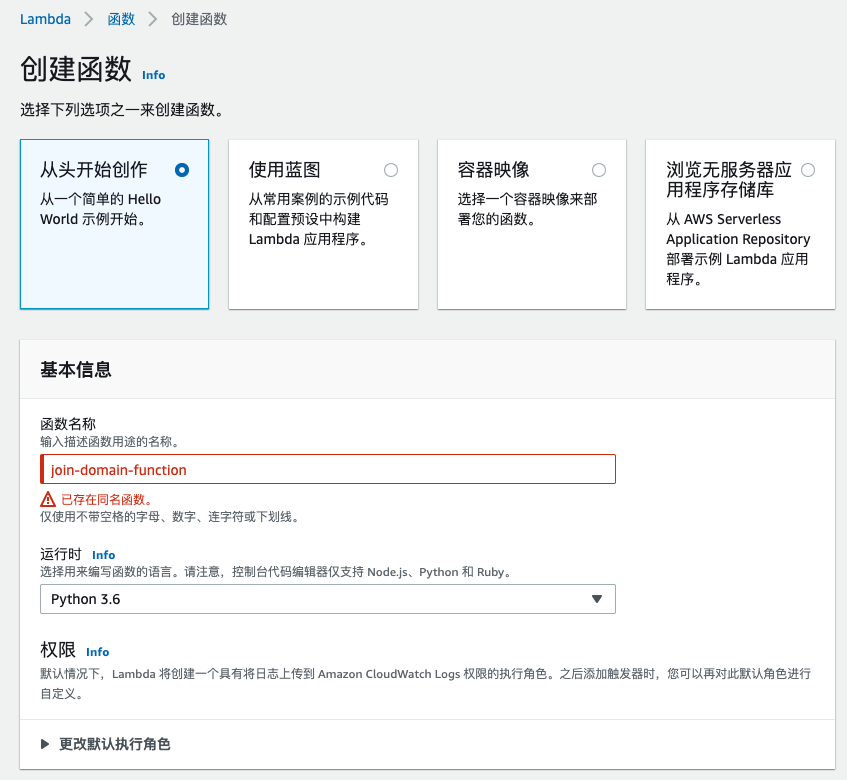The width and height of the screenshot is (847, 780).
Task: Click the 容器映像 option card description
Action: (x=527, y=209)
